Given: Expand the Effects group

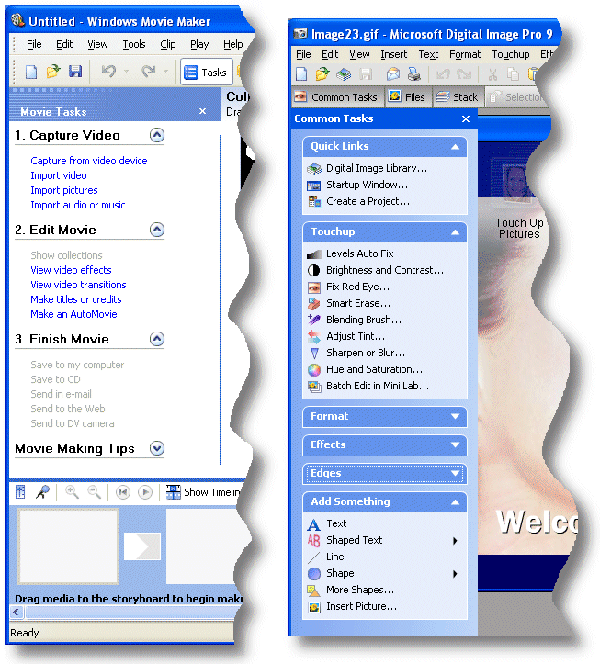Looking at the screenshot, I should (x=455, y=445).
